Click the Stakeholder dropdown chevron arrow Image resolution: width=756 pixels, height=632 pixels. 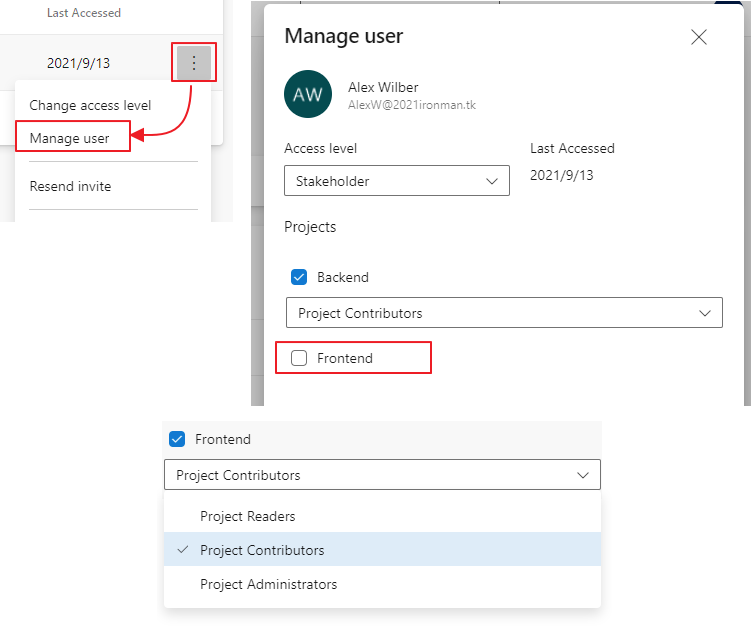[x=491, y=181]
